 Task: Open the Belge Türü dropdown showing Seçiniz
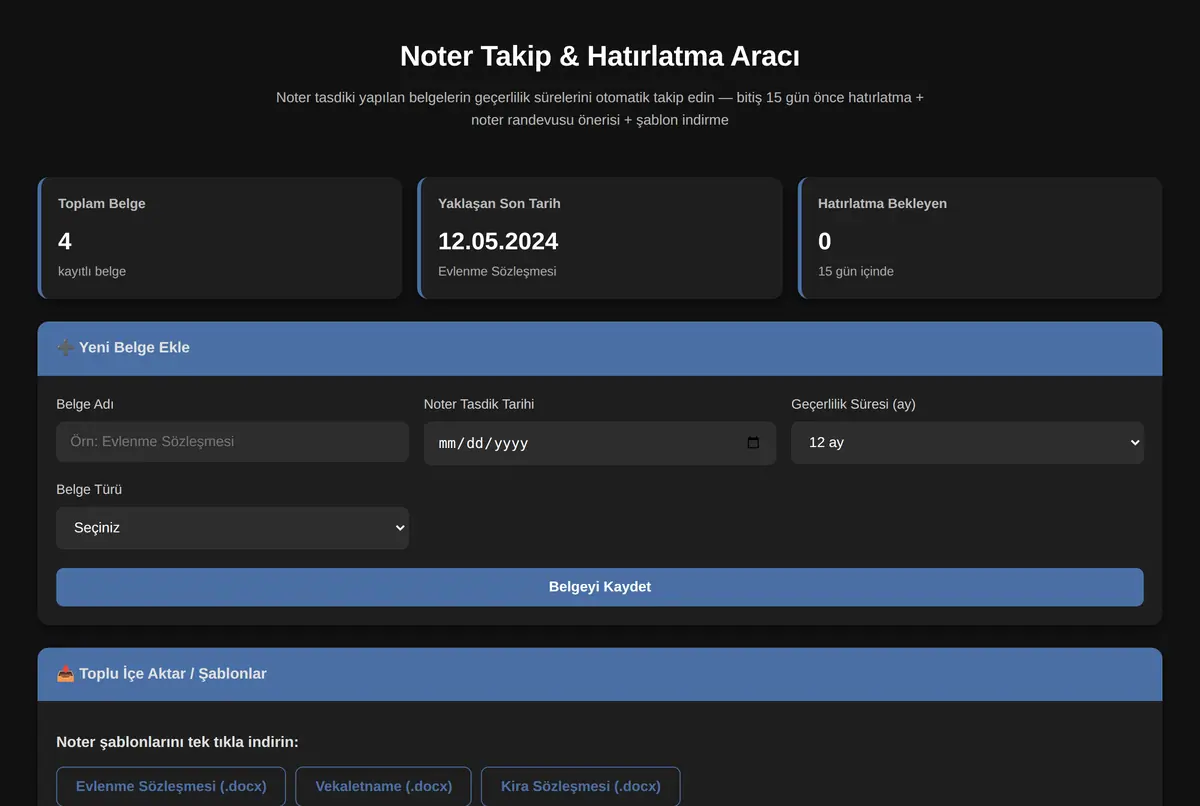[232, 528]
